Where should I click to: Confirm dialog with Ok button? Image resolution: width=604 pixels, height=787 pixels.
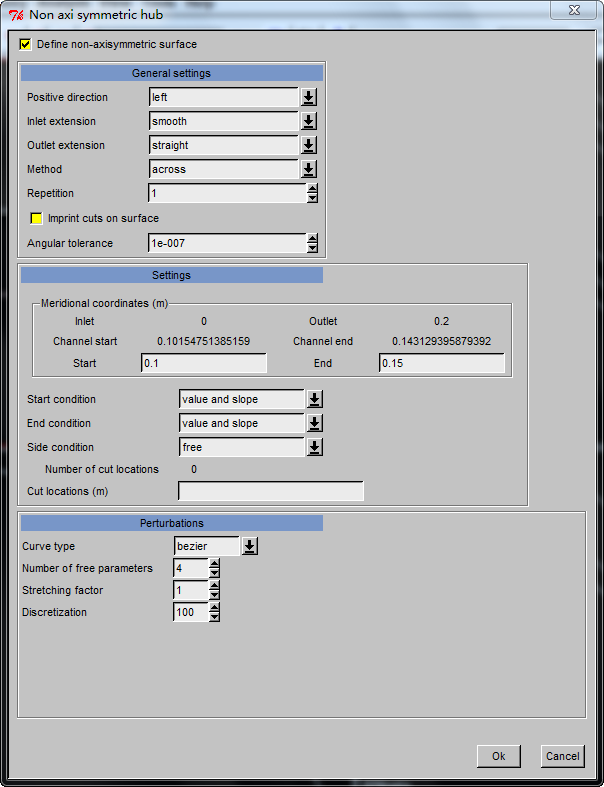[499, 756]
